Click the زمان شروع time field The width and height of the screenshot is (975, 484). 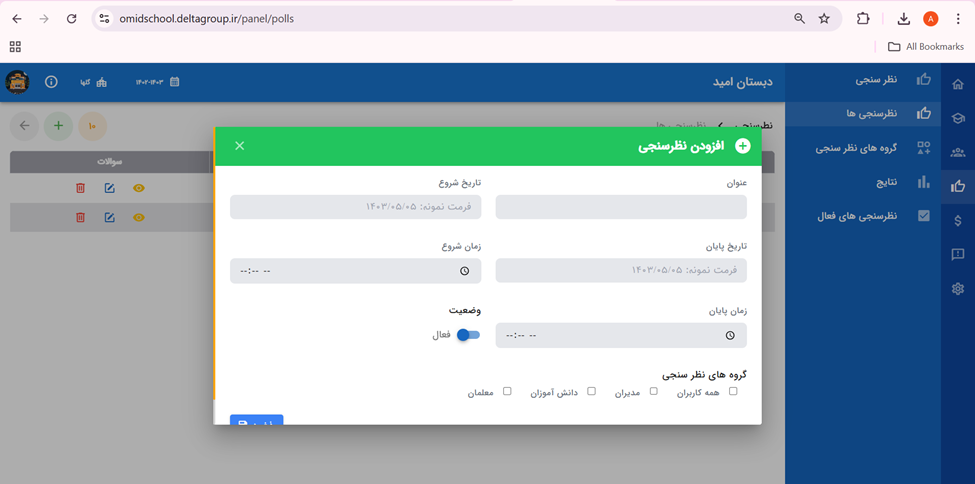pyautogui.click(x=356, y=271)
